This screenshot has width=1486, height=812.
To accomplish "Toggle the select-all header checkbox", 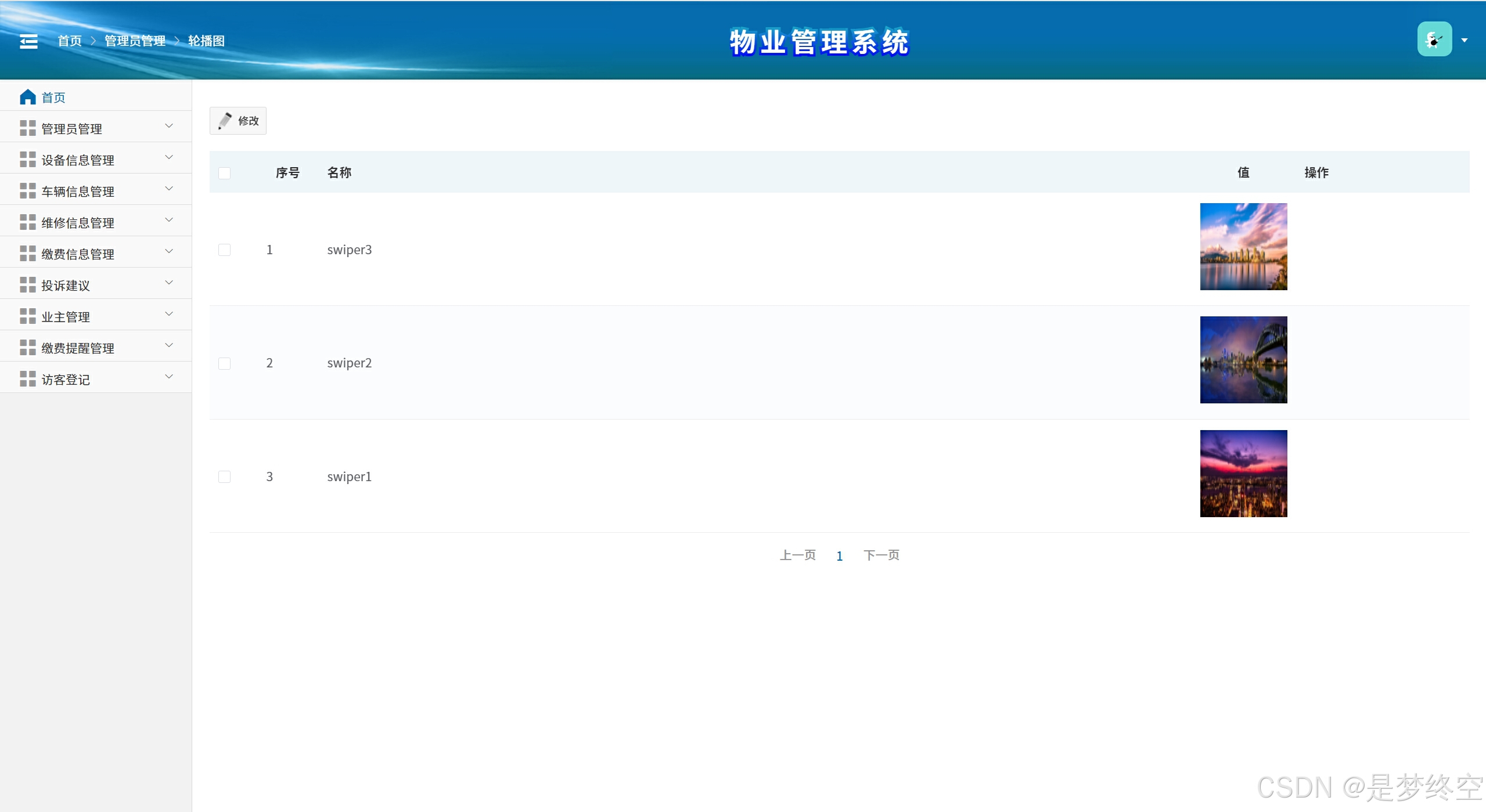I will pos(224,173).
